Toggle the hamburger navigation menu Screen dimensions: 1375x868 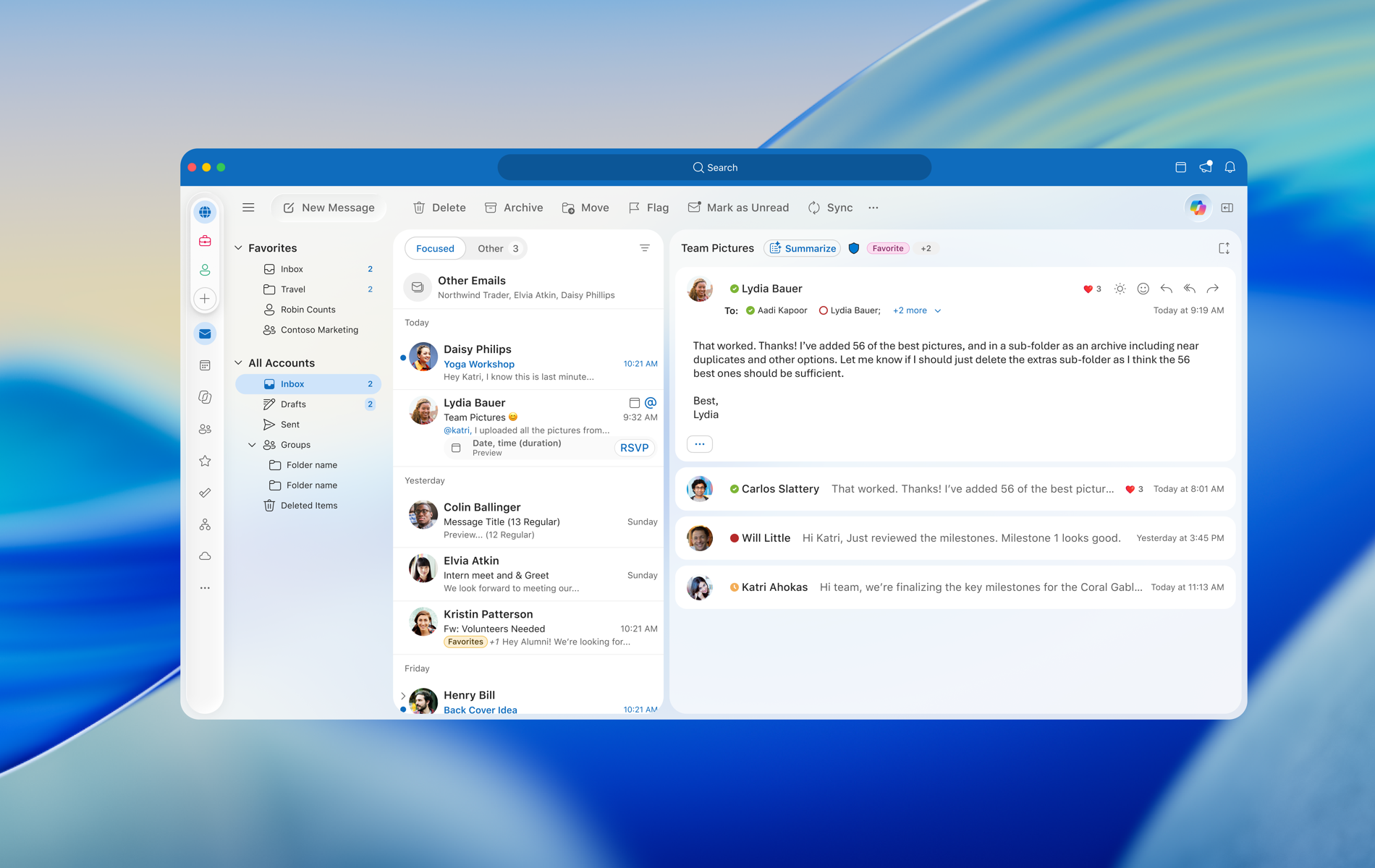click(x=248, y=208)
